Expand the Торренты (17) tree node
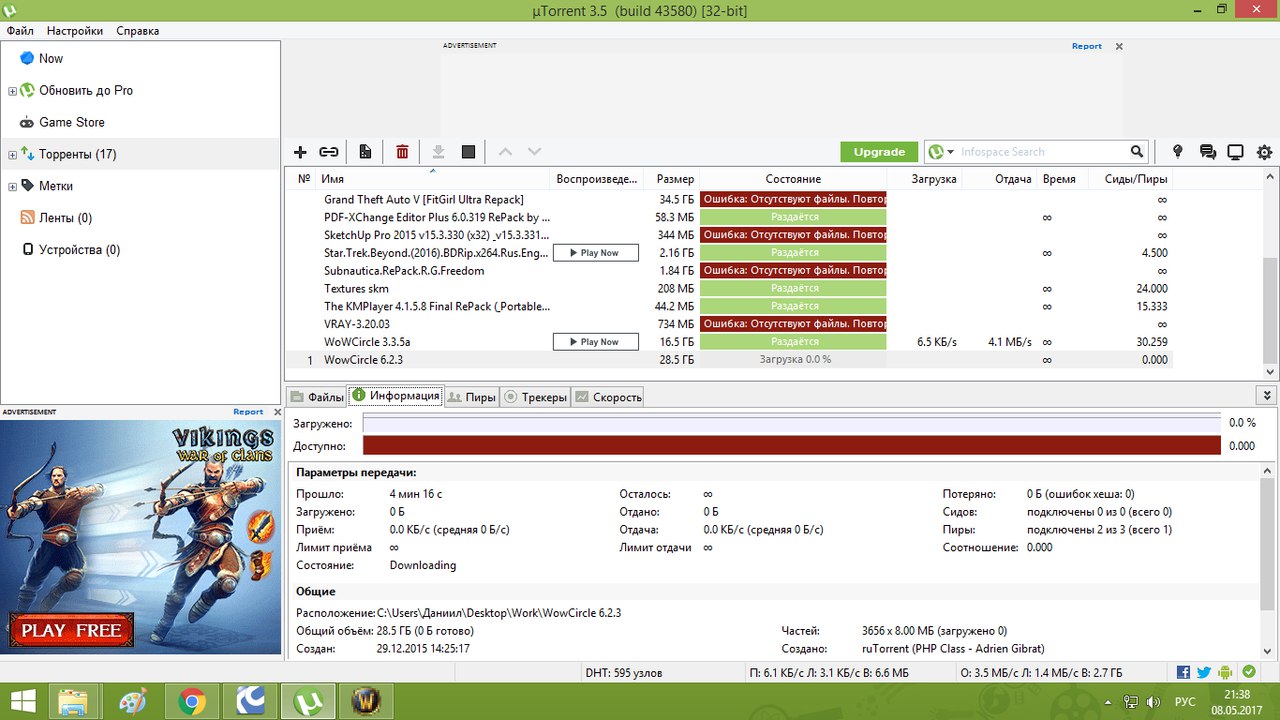Viewport: 1280px width, 720px height. tap(12, 155)
